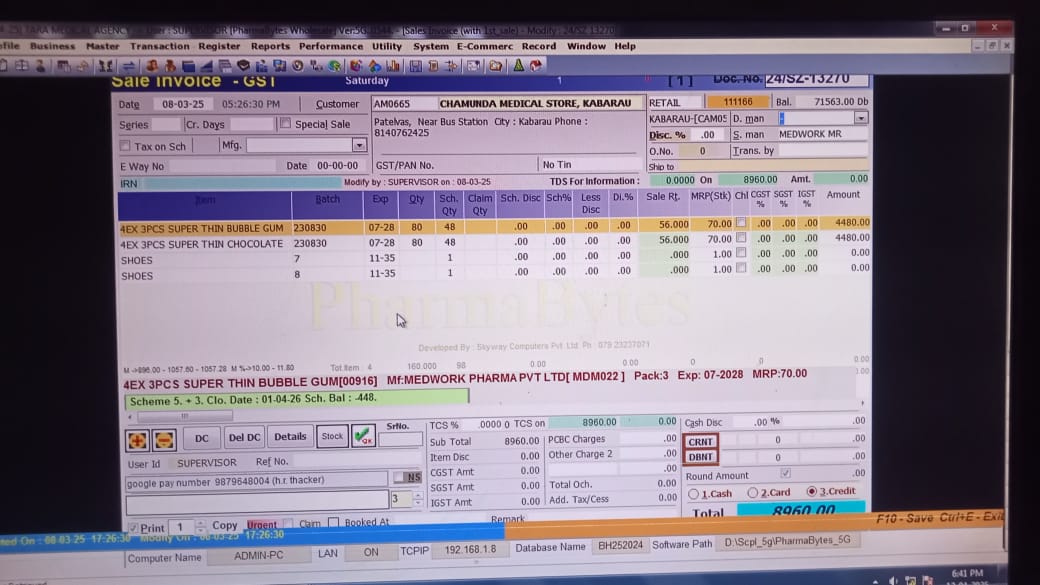Click the orange plus add-row icon
This screenshot has width=1040, height=585.
137,439
